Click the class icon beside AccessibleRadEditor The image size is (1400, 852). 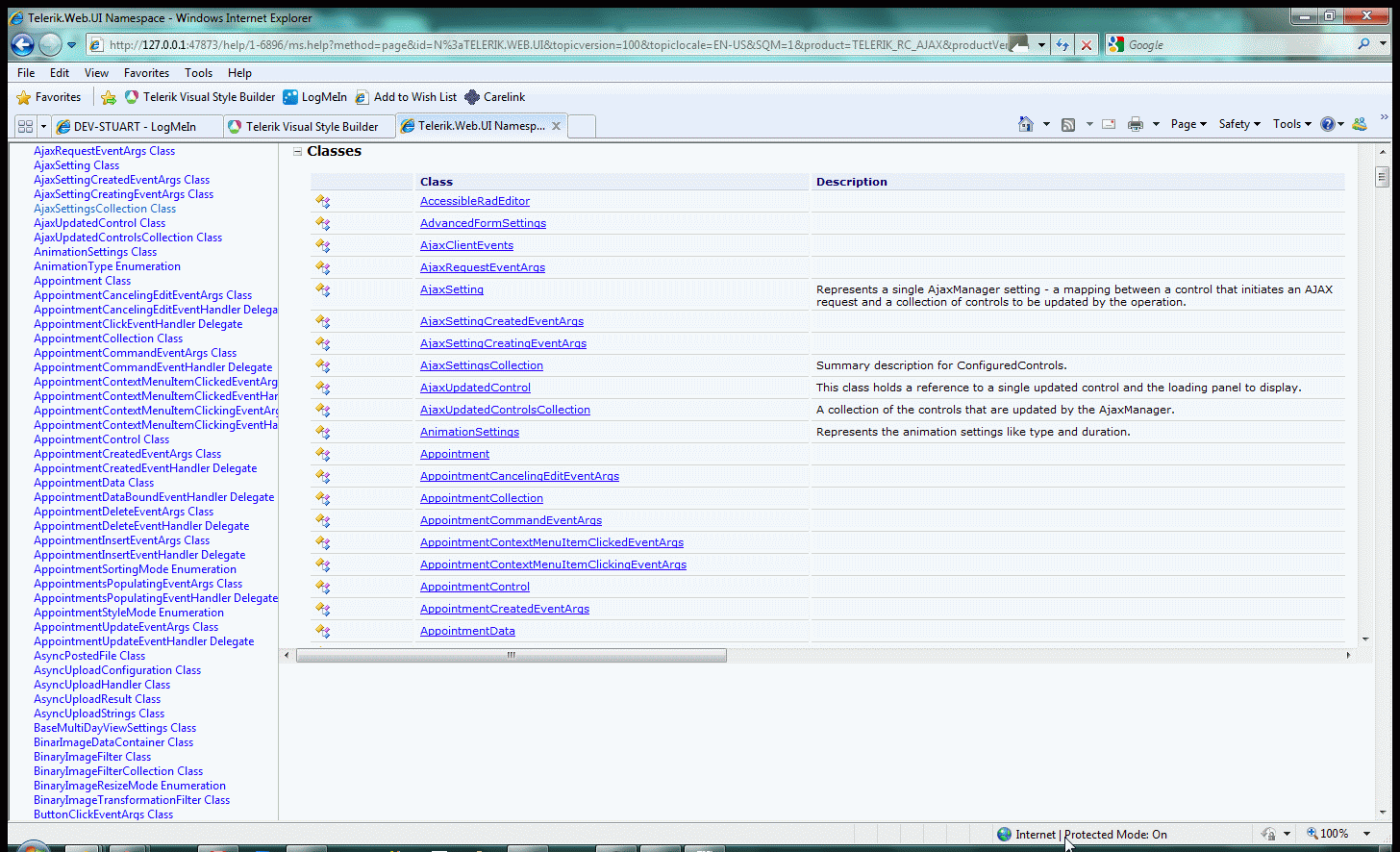(x=322, y=201)
